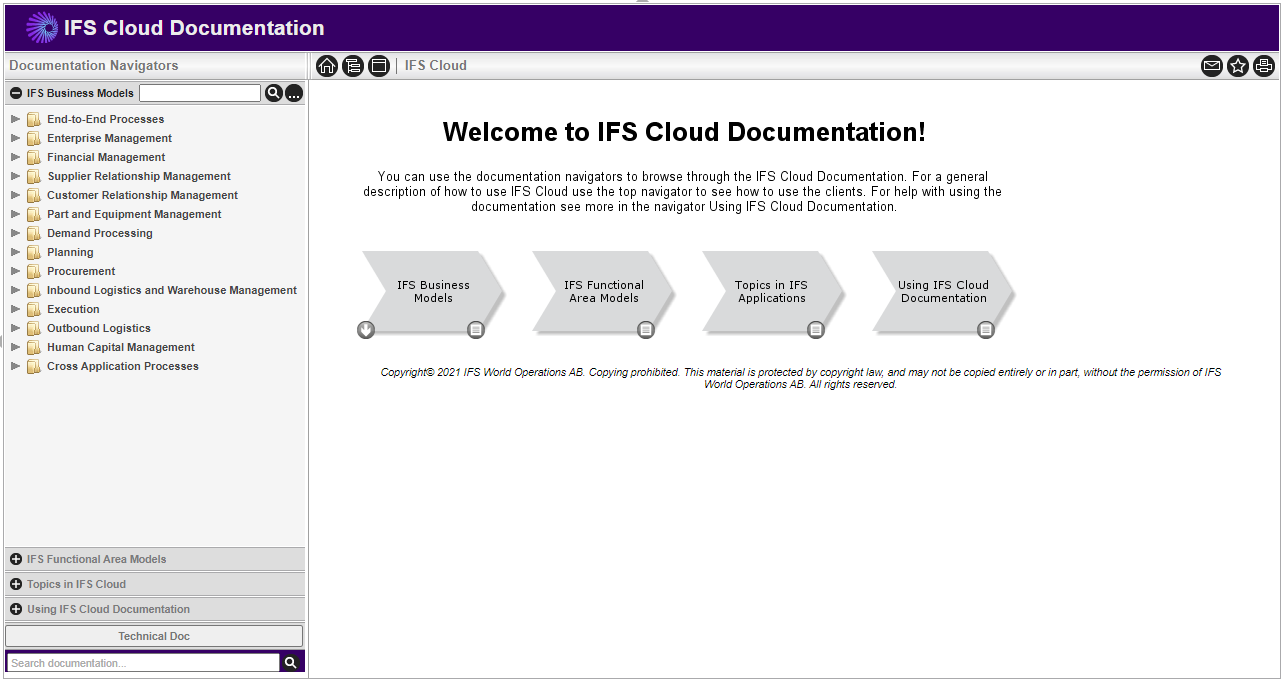Select Human Capital Management in the tree

[x=120, y=347]
